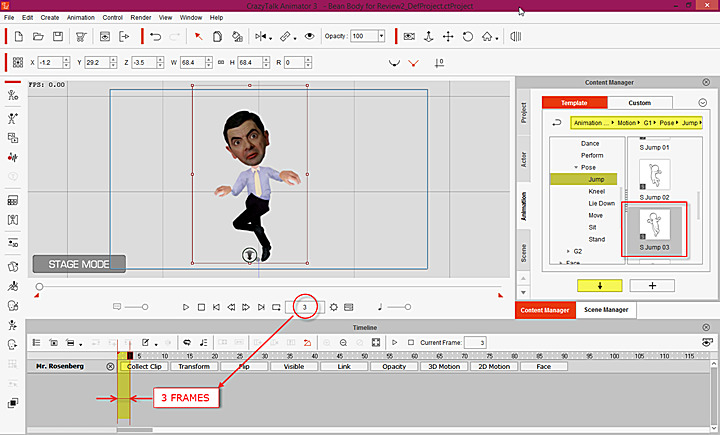Select Kneel in the pose tree
The width and height of the screenshot is (720, 435).
[596, 192]
